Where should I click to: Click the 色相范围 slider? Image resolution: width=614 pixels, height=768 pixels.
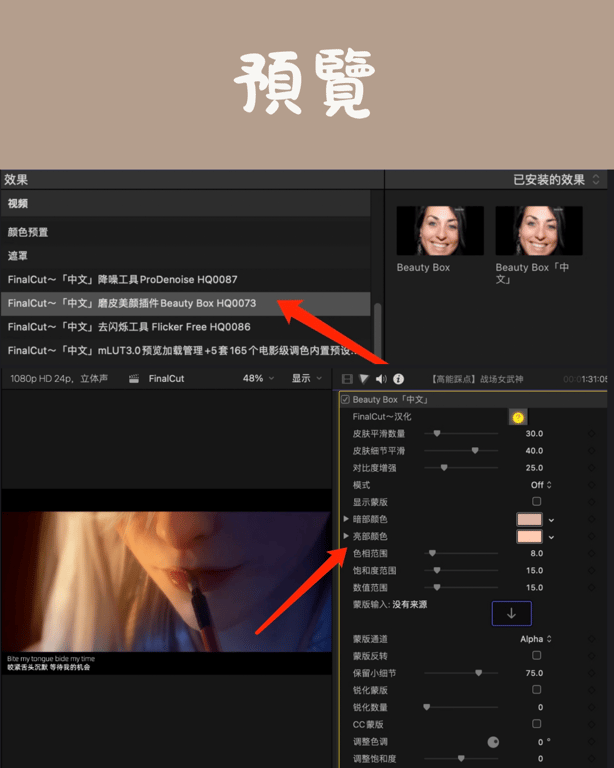point(461,553)
